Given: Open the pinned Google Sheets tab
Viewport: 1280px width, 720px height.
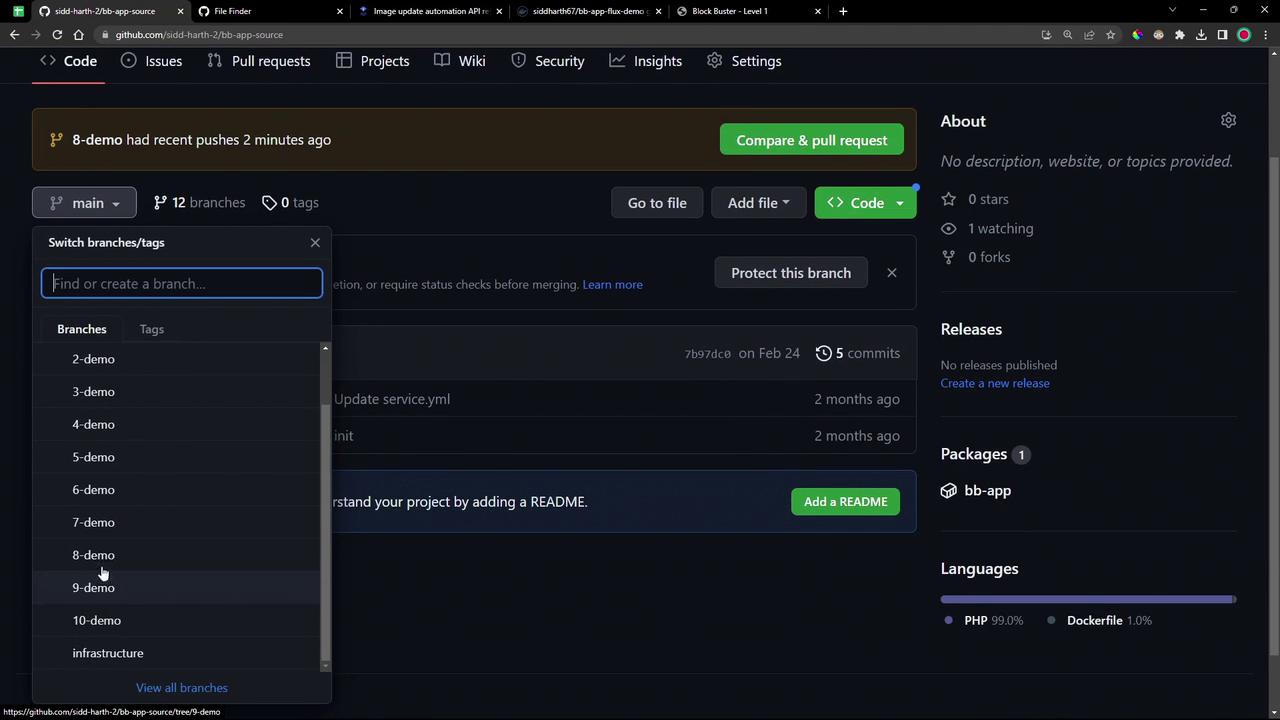Looking at the screenshot, I should tap(18, 11).
